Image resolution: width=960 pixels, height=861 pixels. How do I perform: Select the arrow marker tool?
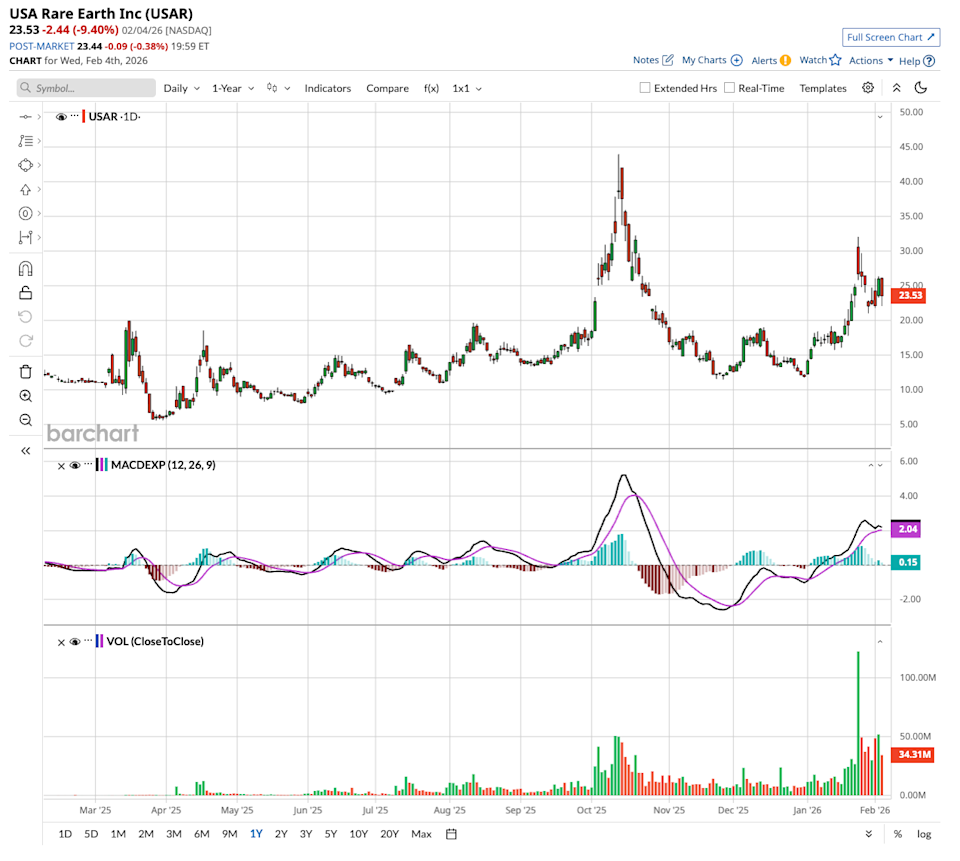(25, 189)
